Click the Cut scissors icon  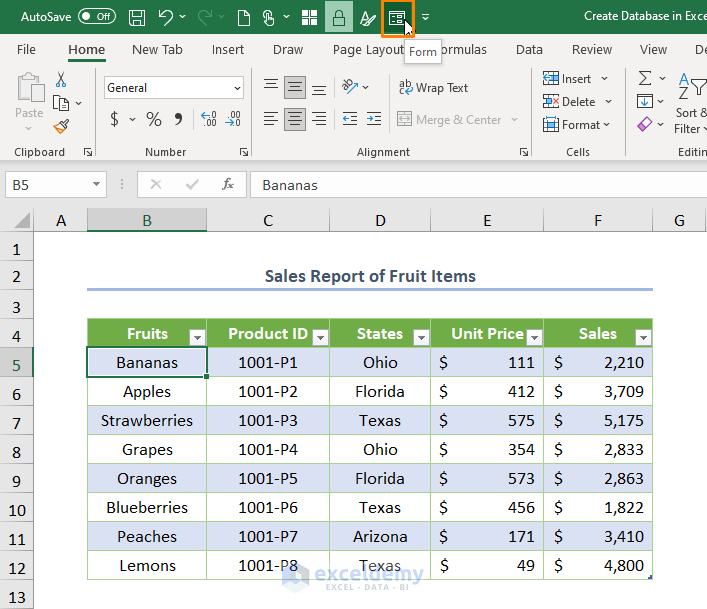[62, 80]
